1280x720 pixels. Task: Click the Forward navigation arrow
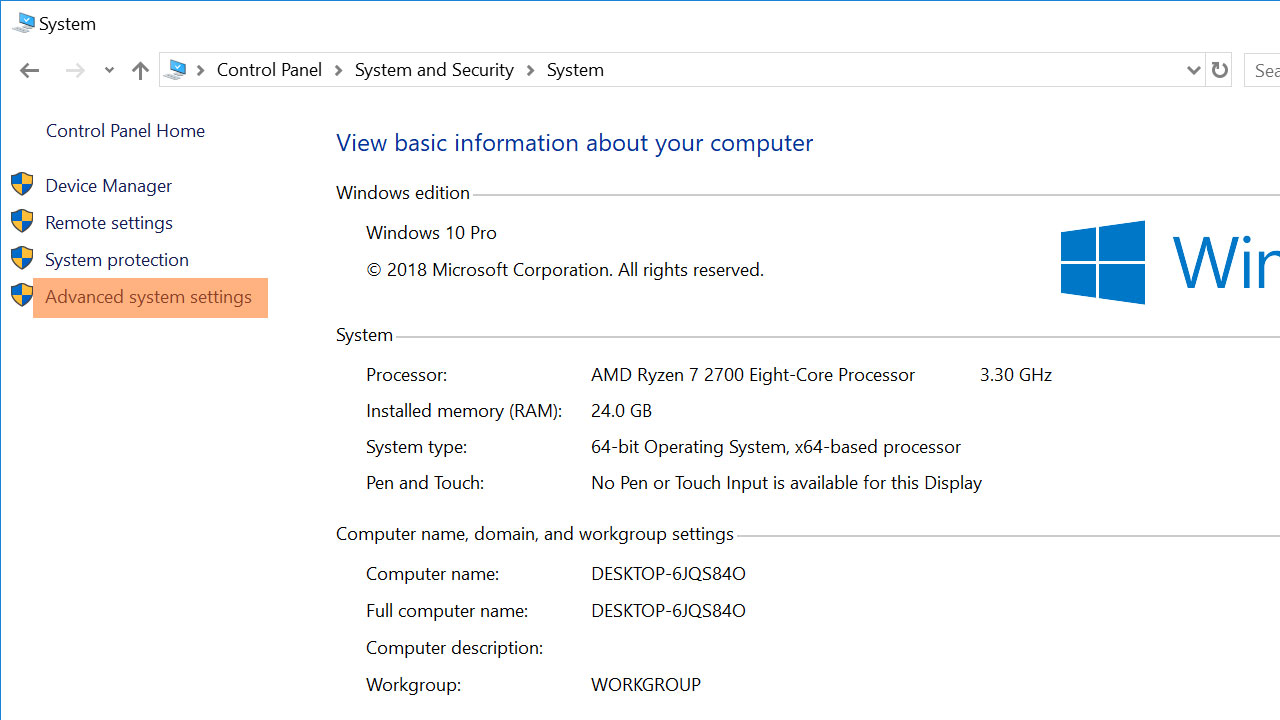point(75,70)
